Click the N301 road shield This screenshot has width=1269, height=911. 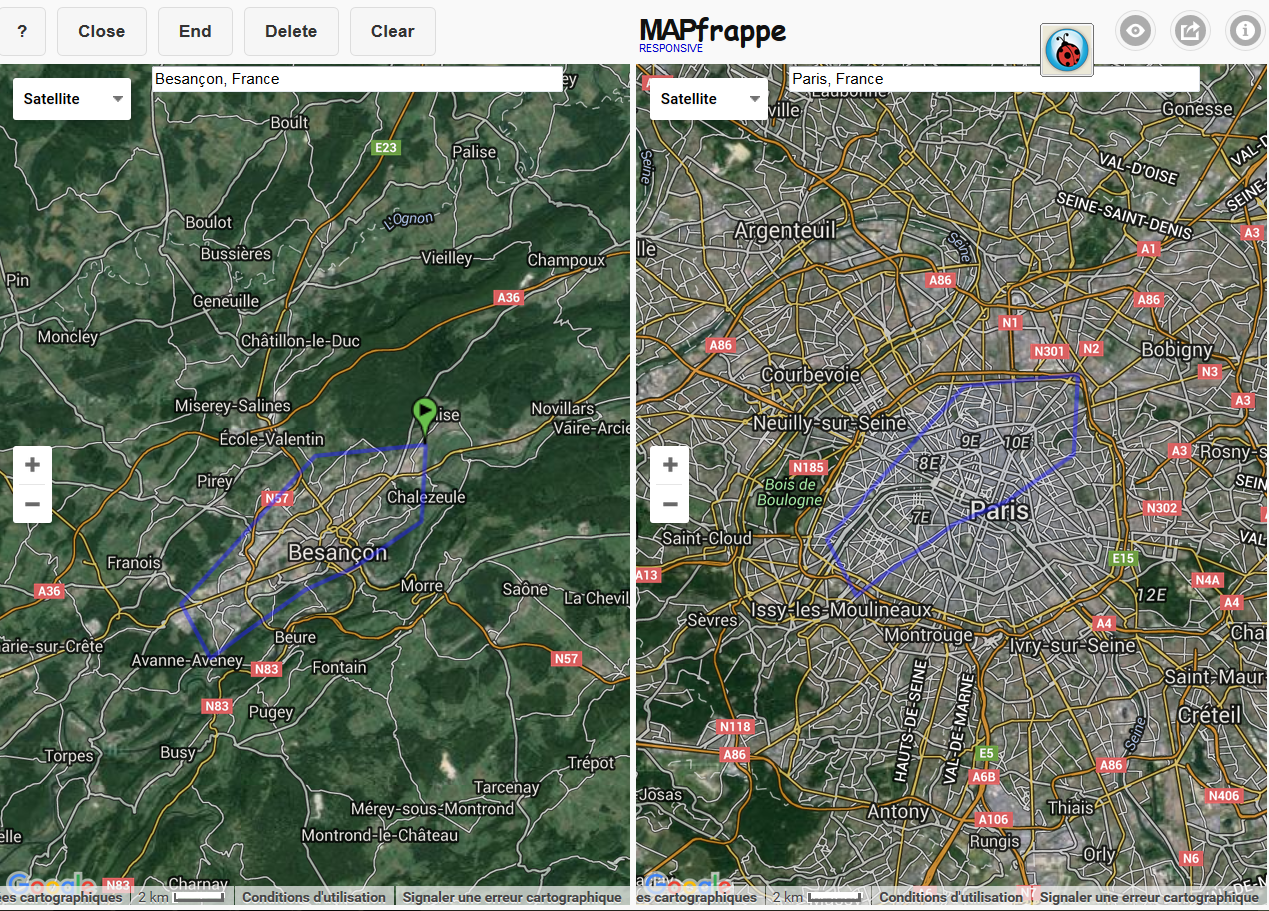pyautogui.click(x=1051, y=351)
